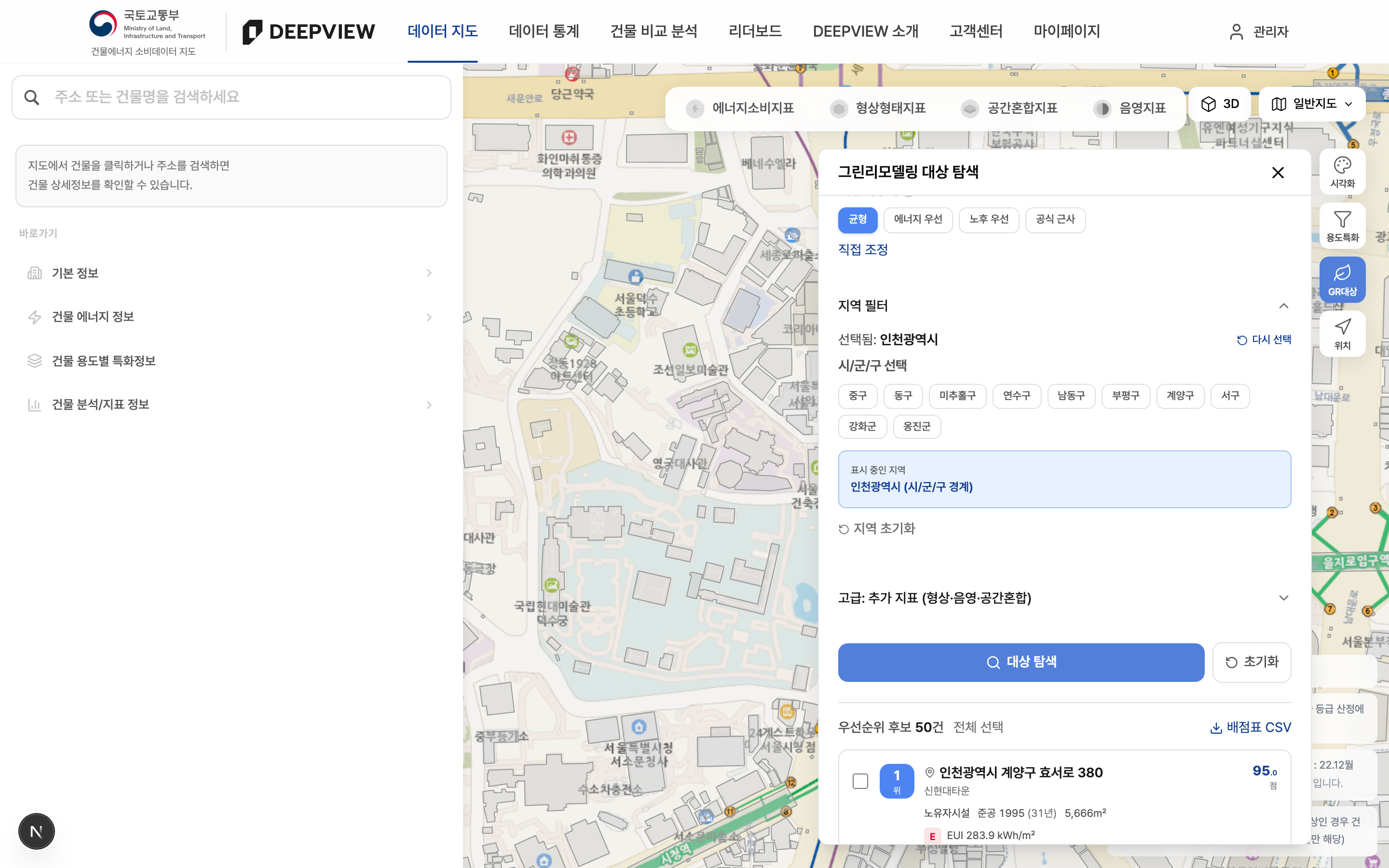Click the 지역 초기화 link
This screenshot has width=1389, height=868.
[x=876, y=529]
